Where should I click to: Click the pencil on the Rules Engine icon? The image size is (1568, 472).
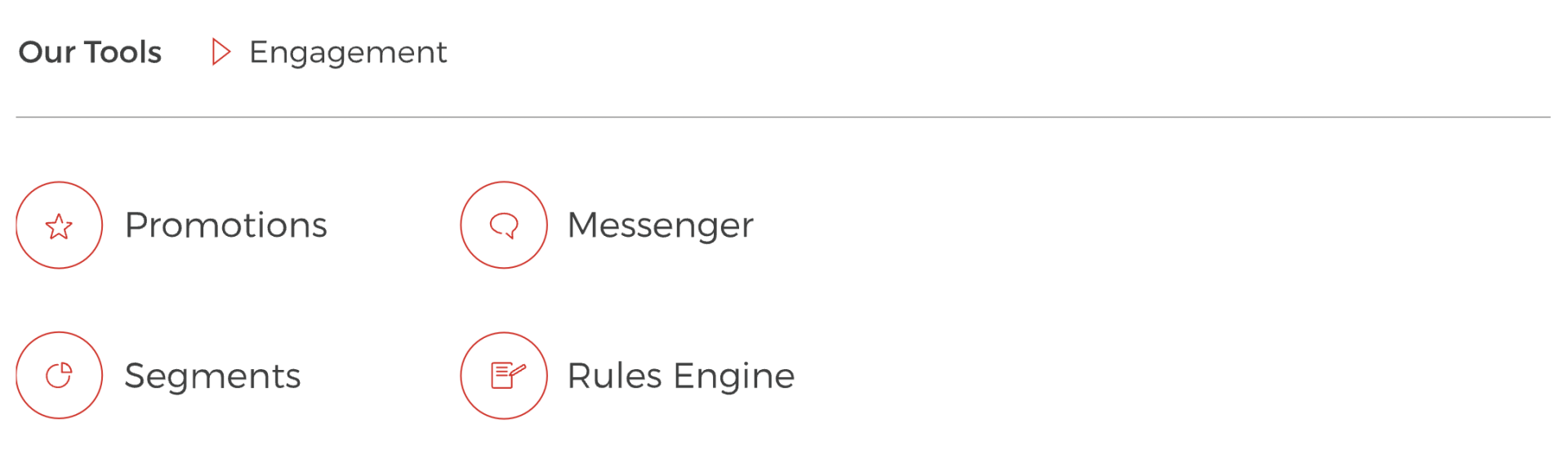[518, 371]
